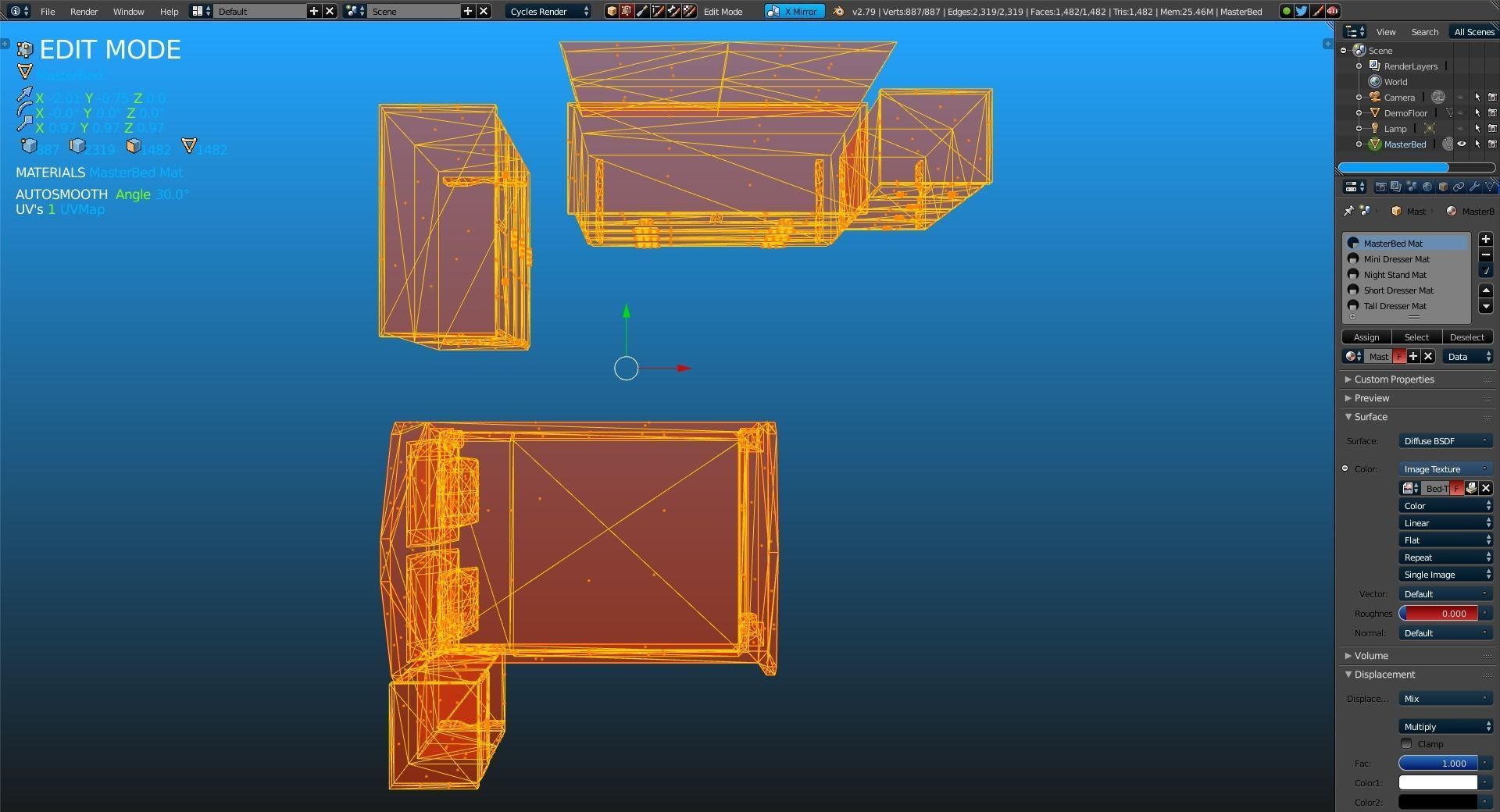Viewport: 1500px width, 812px height.
Task: Add a new material slot
Action: 1486,240
